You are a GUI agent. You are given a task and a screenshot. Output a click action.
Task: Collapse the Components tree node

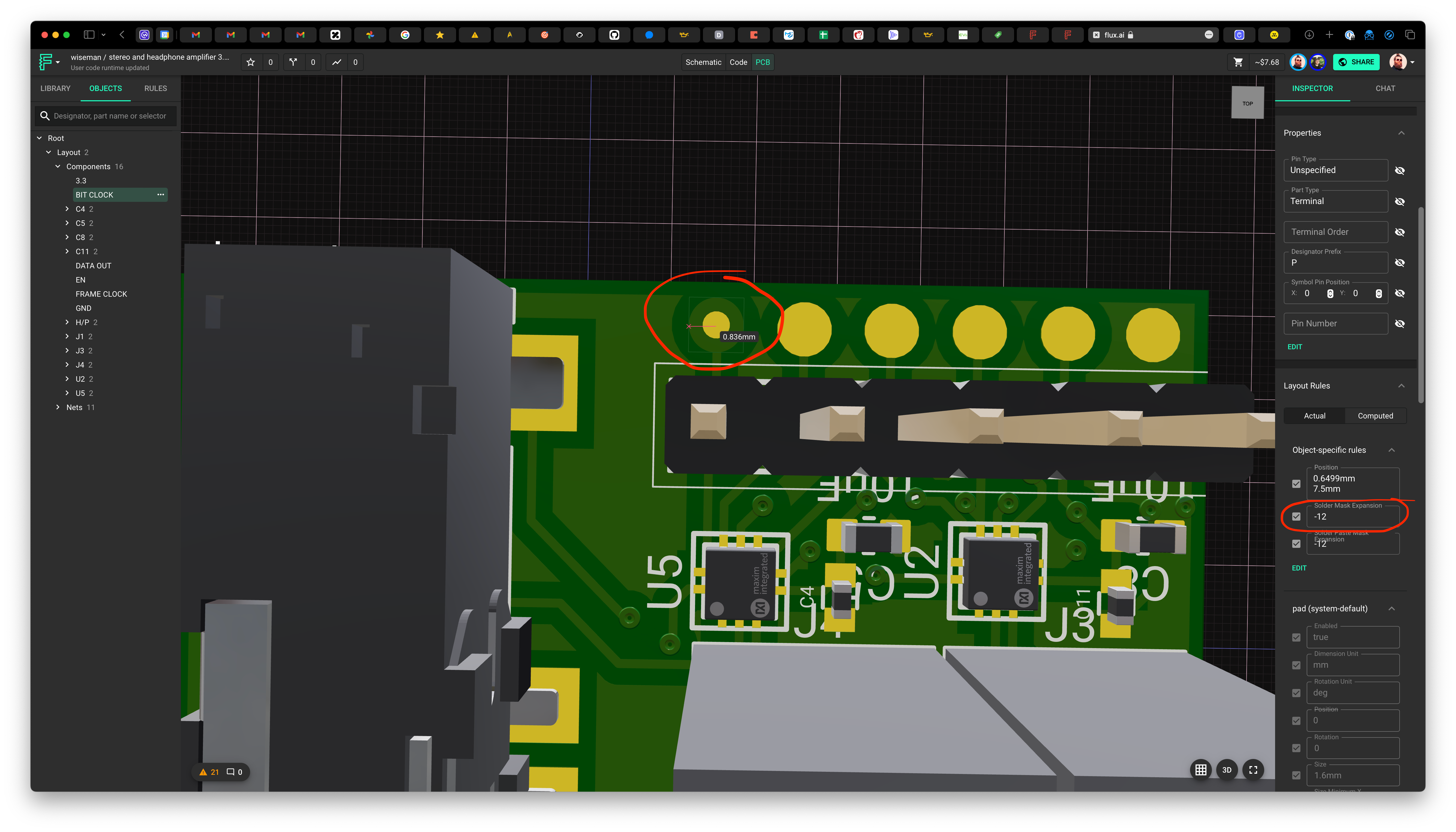click(x=58, y=166)
